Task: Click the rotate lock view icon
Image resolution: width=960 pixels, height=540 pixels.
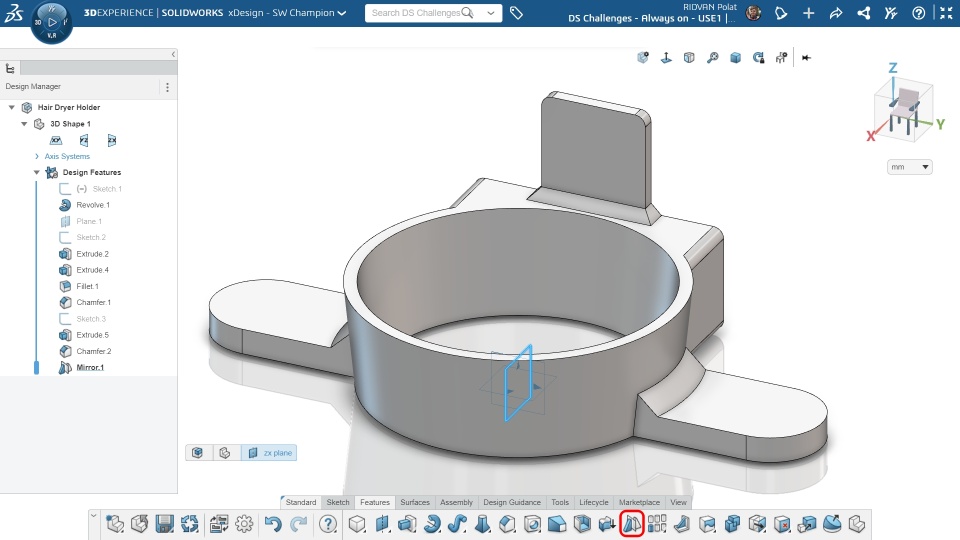Action: [759, 58]
